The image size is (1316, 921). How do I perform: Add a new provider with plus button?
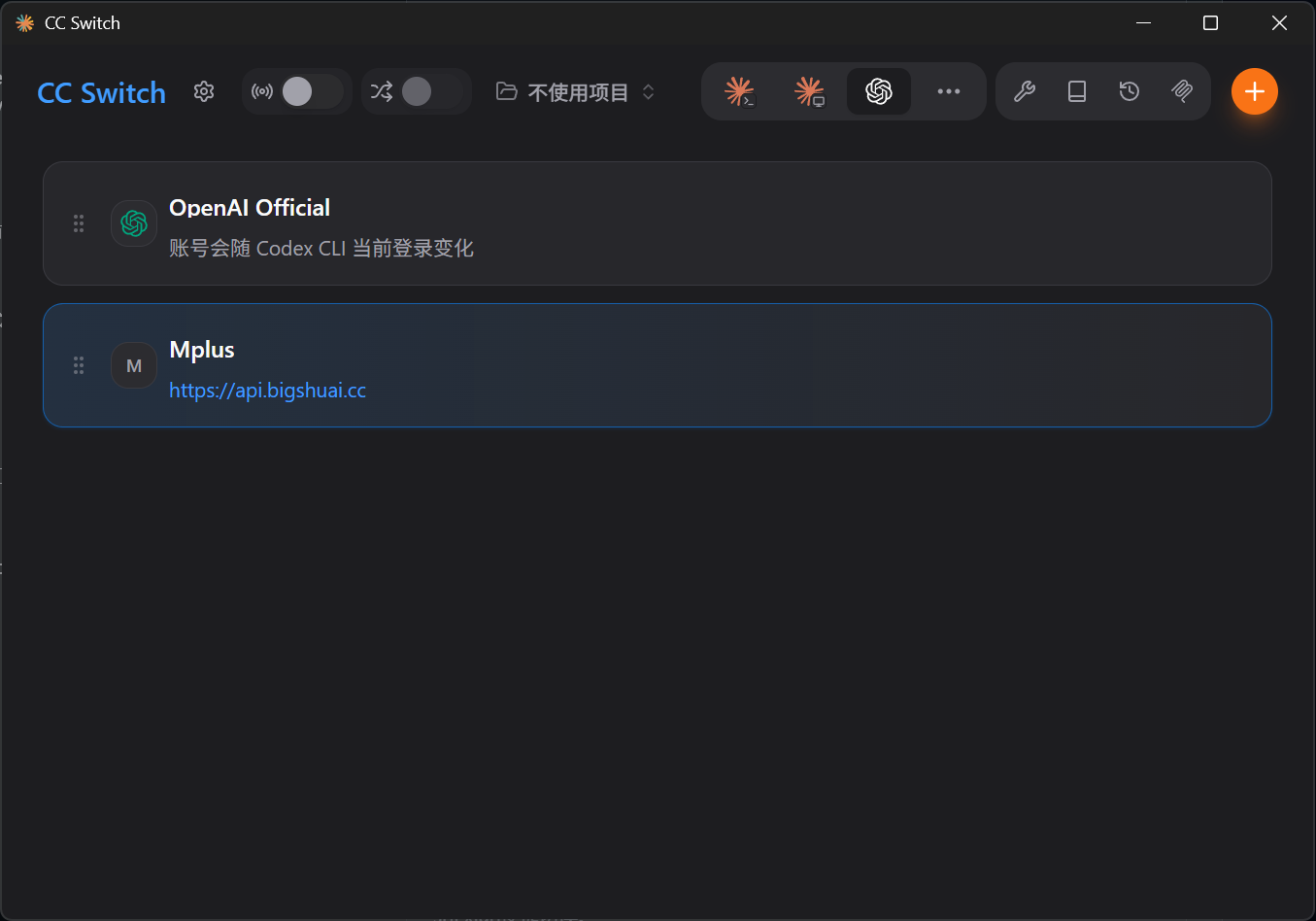pos(1255,91)
